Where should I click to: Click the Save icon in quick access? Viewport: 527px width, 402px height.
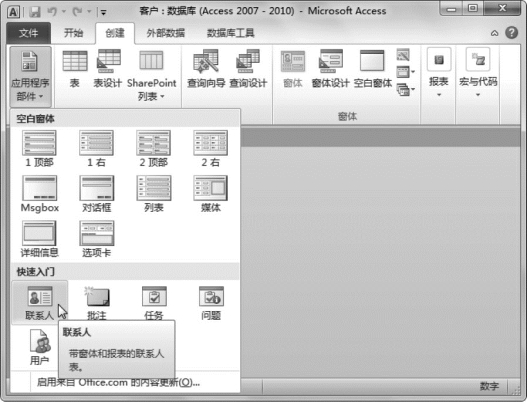click(34, 12)
